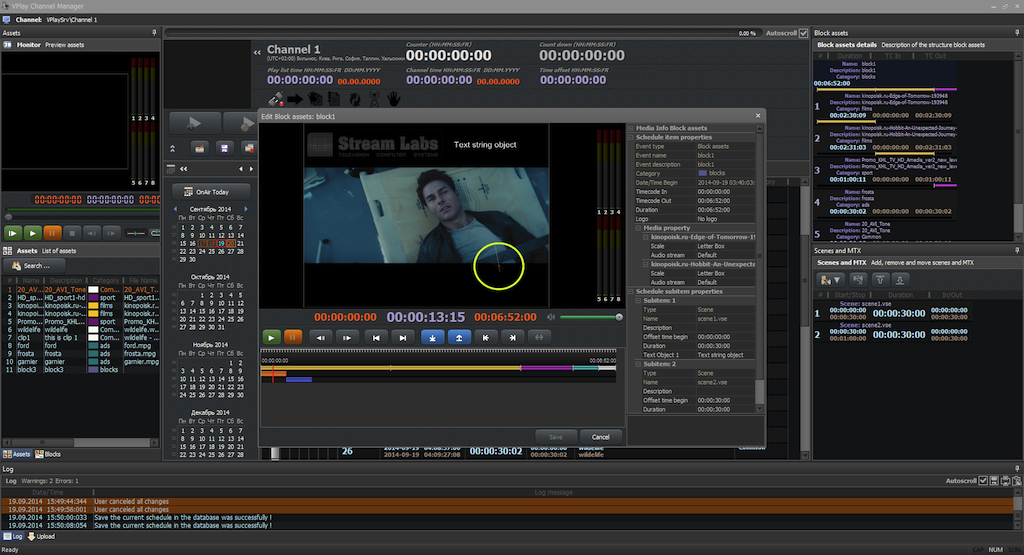Click the blue mark-out button in Edit Block dialog
This screenshot has height=555, width=1024.
point(459,337)
